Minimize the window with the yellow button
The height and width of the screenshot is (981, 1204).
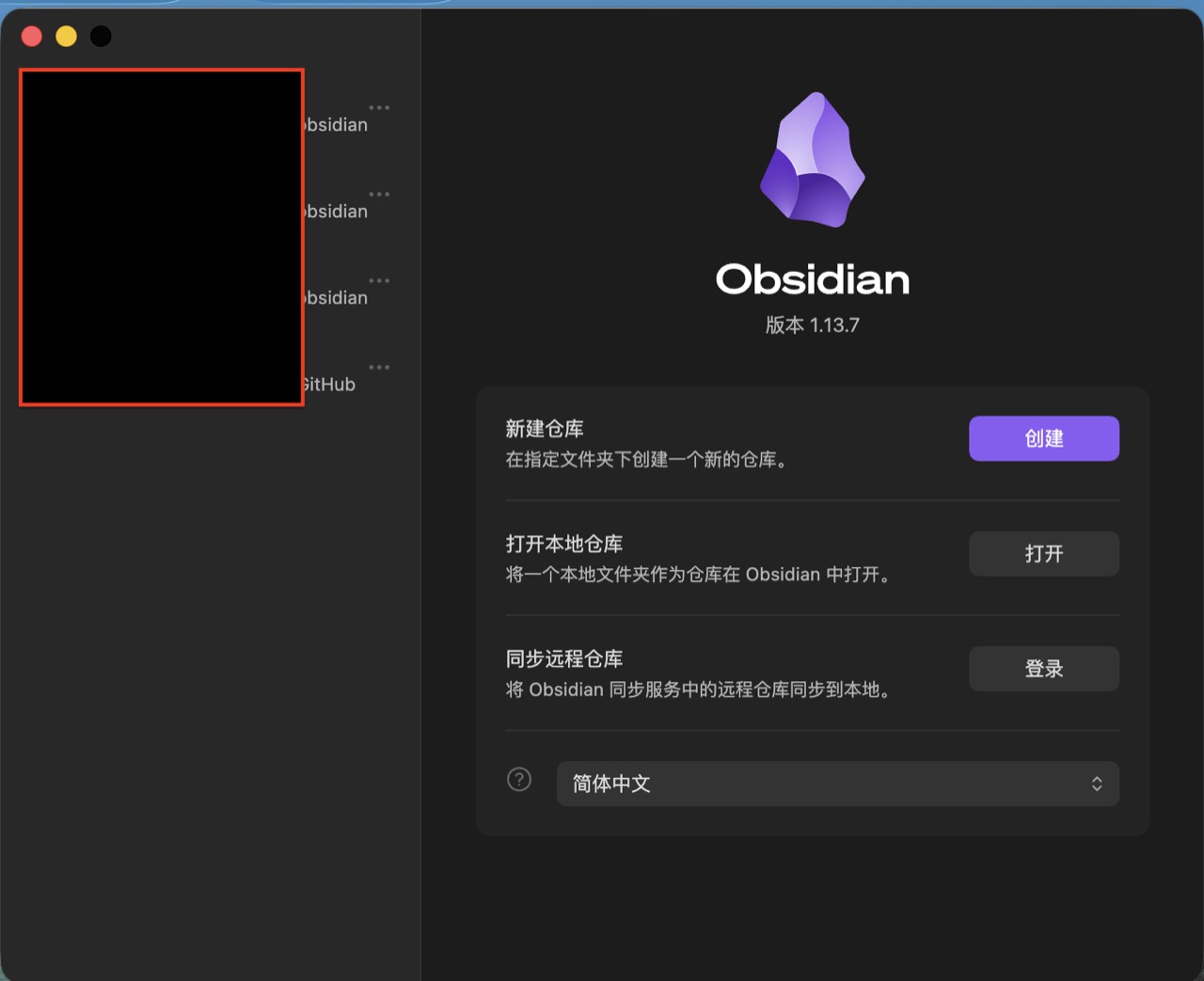pyautogui.click(x=66, y=36)
